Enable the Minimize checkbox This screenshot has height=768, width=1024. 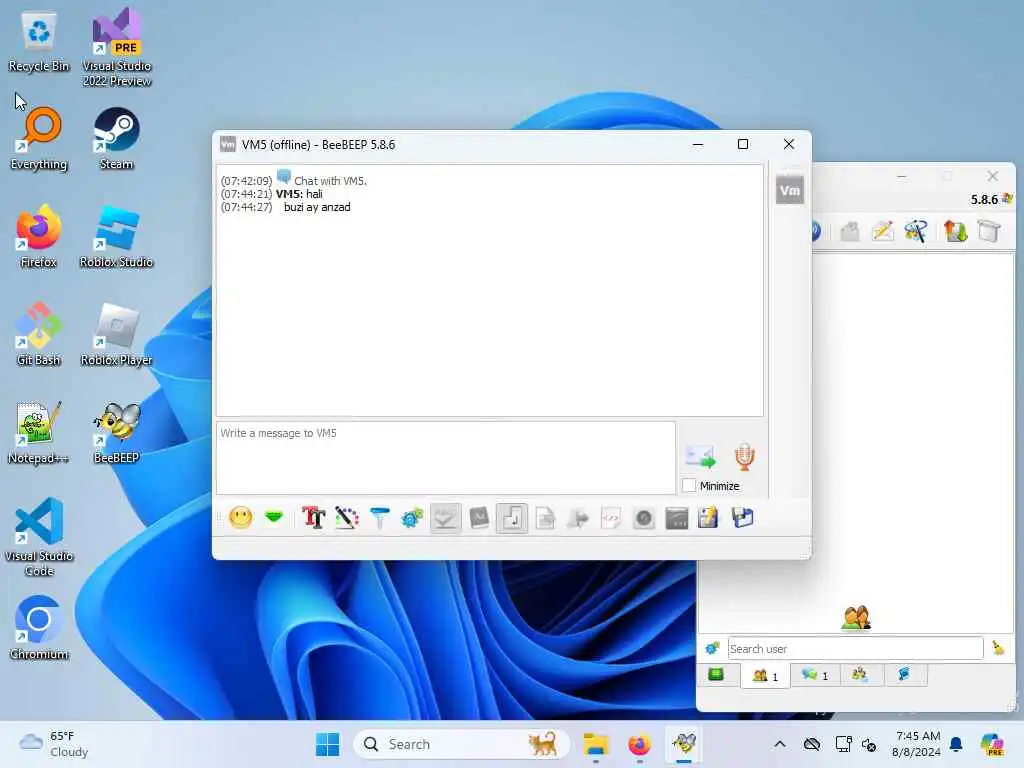[688, 486]
